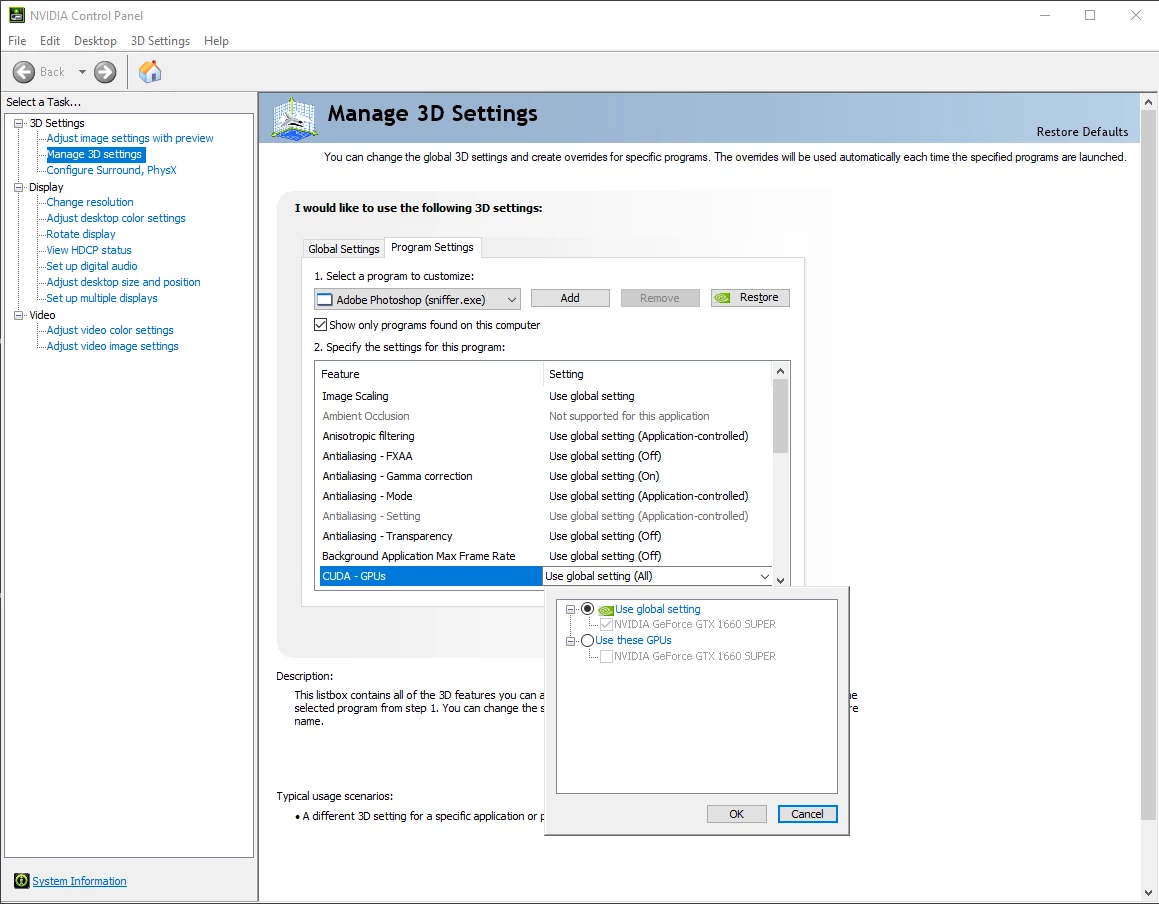Screen dimensions: 1159x904
Task: Select the Use global setting radio button
Action: (x=588, y=608)
